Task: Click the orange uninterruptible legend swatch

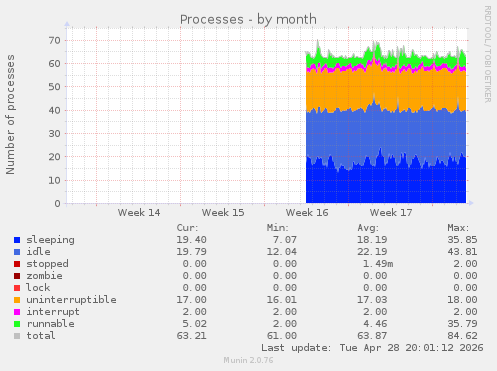Action: [x=17, y=300]
